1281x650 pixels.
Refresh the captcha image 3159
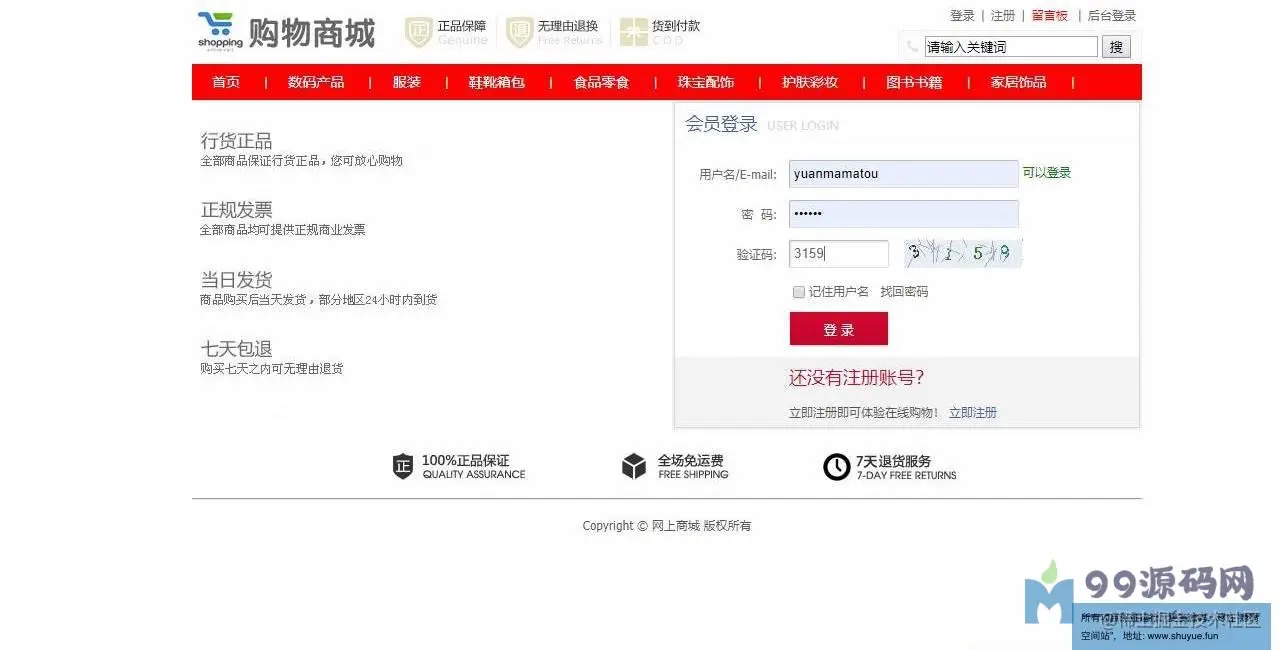963,253
